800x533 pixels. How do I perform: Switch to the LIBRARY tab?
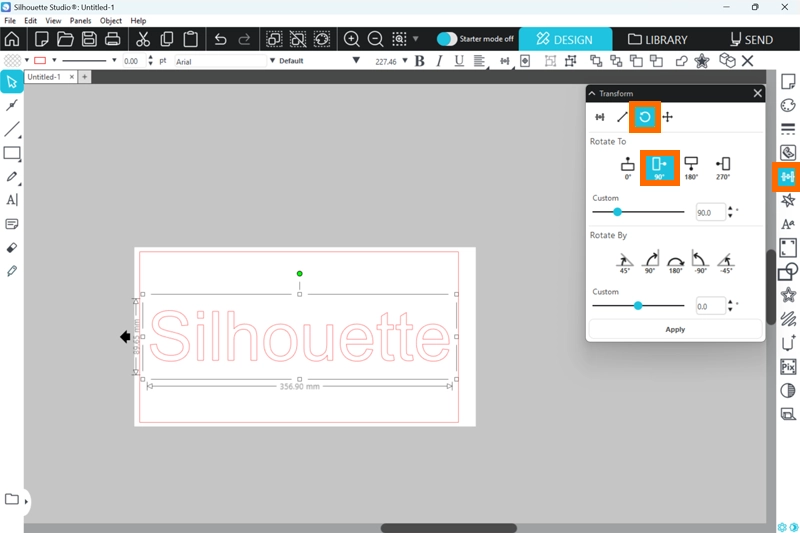[x=658, y=40]
